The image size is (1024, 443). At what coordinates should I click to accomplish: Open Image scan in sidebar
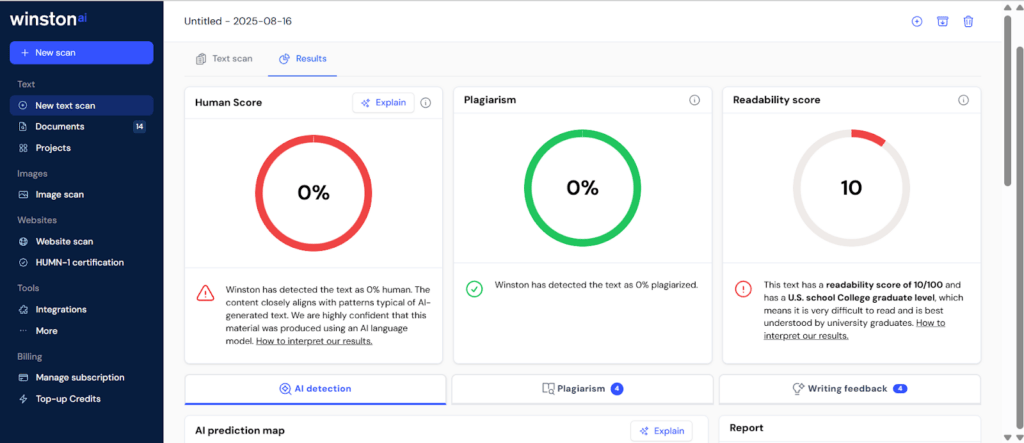pos(59,194)
